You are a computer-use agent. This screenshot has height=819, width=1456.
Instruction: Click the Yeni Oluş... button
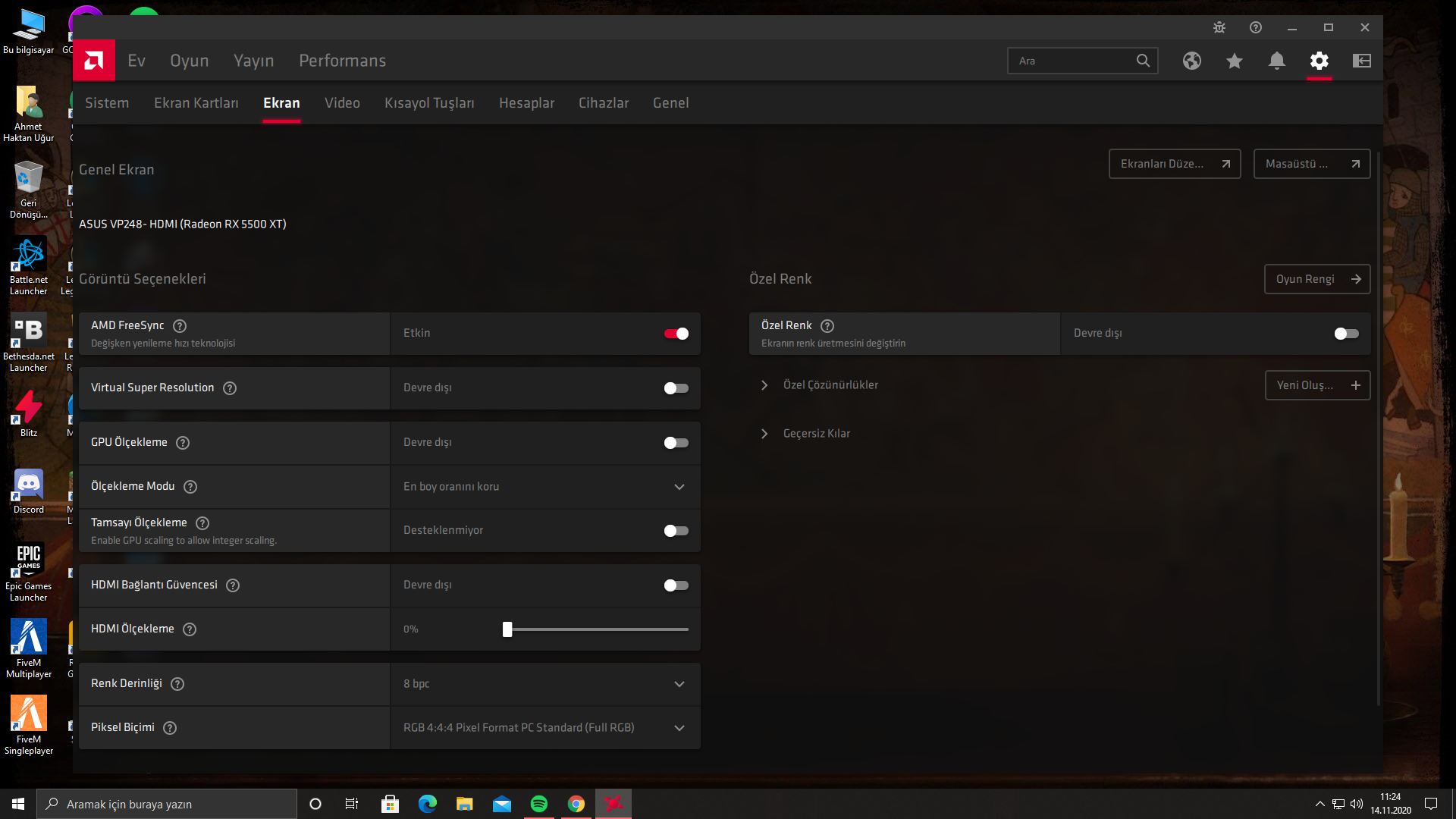click(x=1316, y=385)
